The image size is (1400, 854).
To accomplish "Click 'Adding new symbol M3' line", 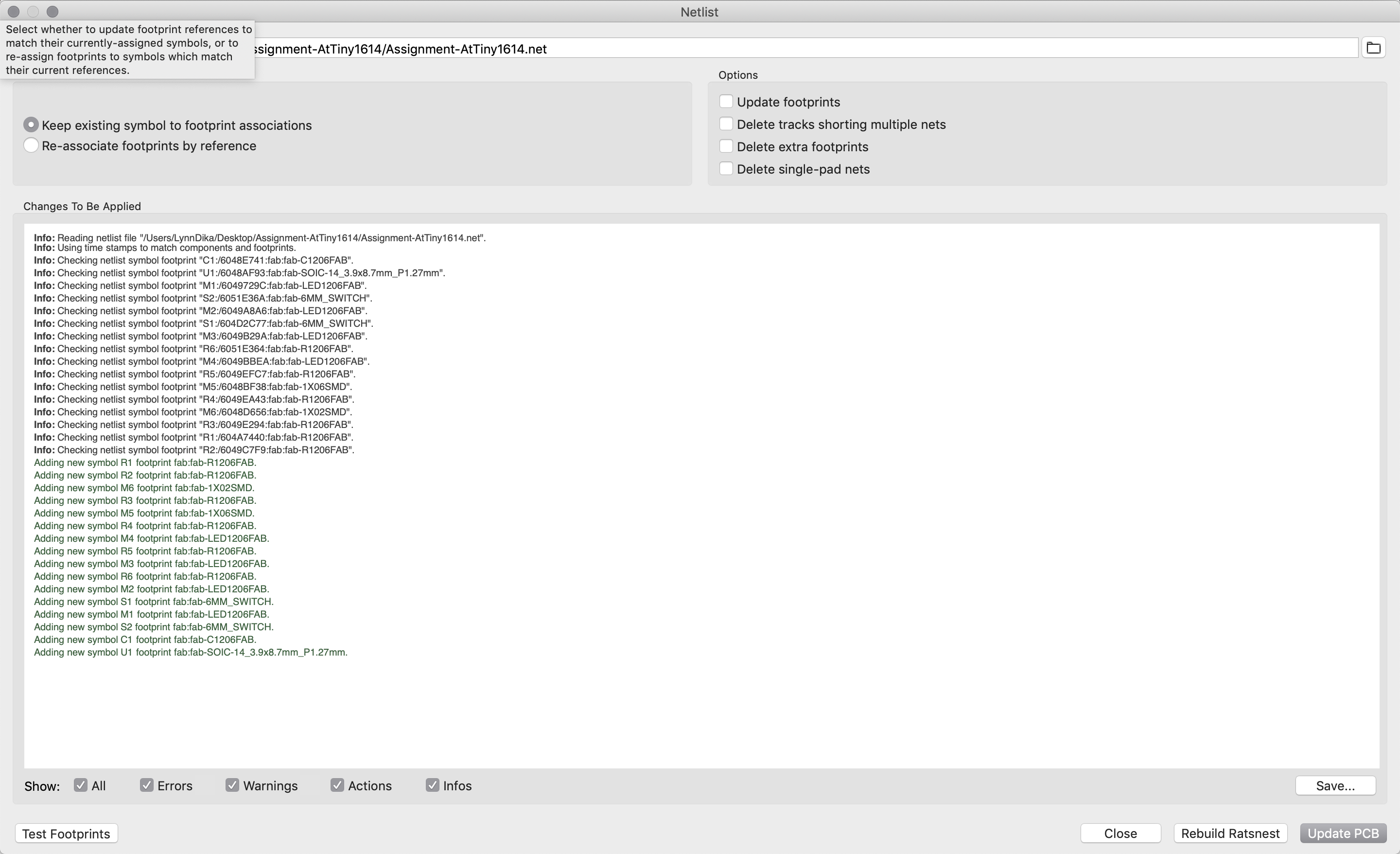I will [x=152, y=564].
